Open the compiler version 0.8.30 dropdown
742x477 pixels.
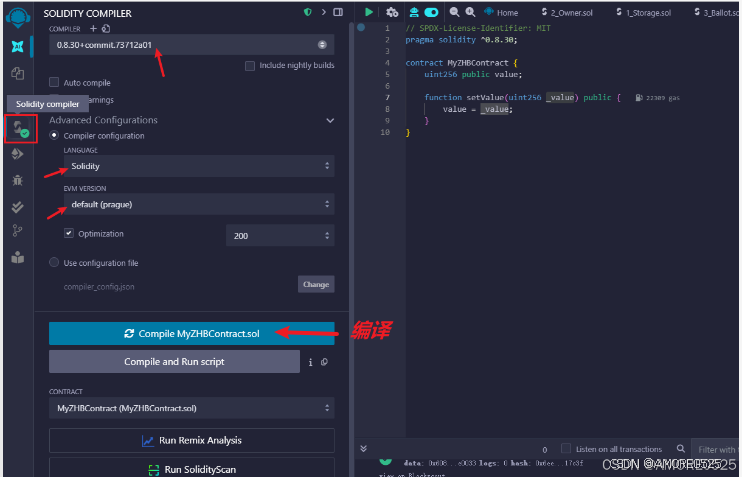coord(192,45)
